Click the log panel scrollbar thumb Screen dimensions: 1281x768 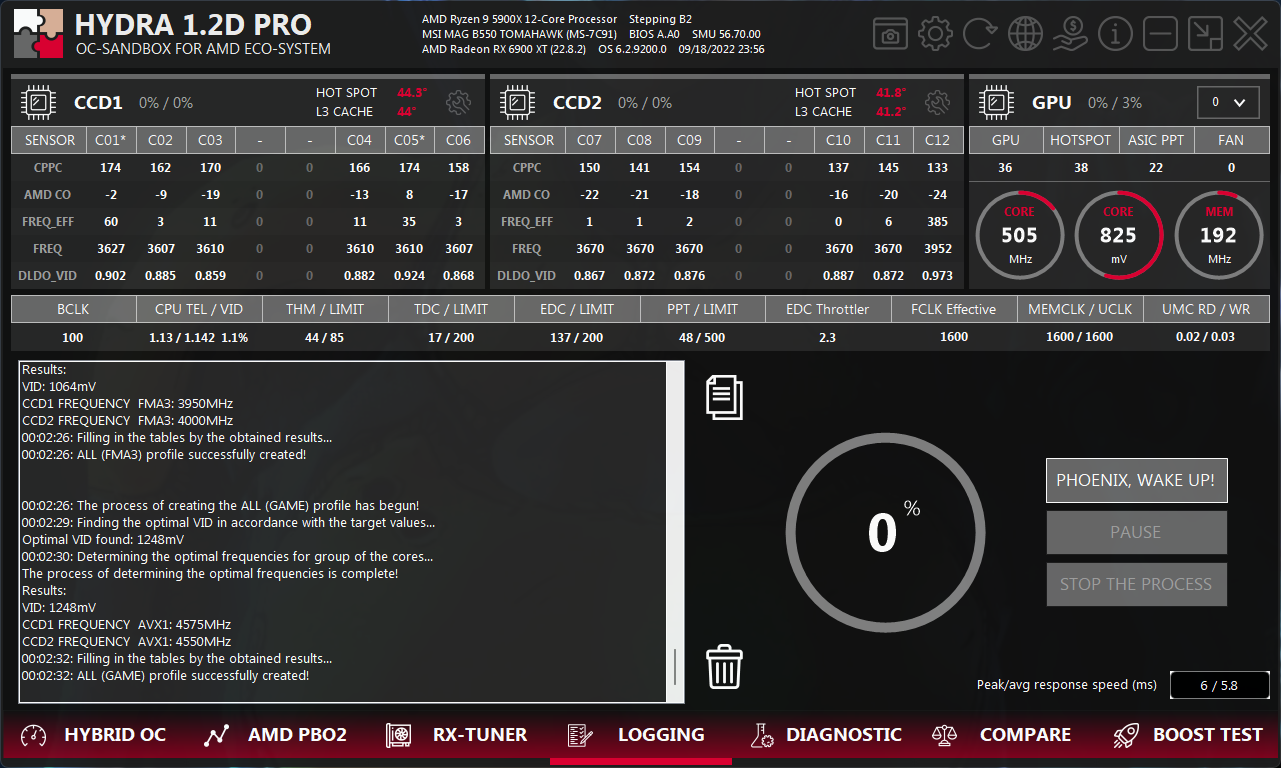tap(675, 667)
